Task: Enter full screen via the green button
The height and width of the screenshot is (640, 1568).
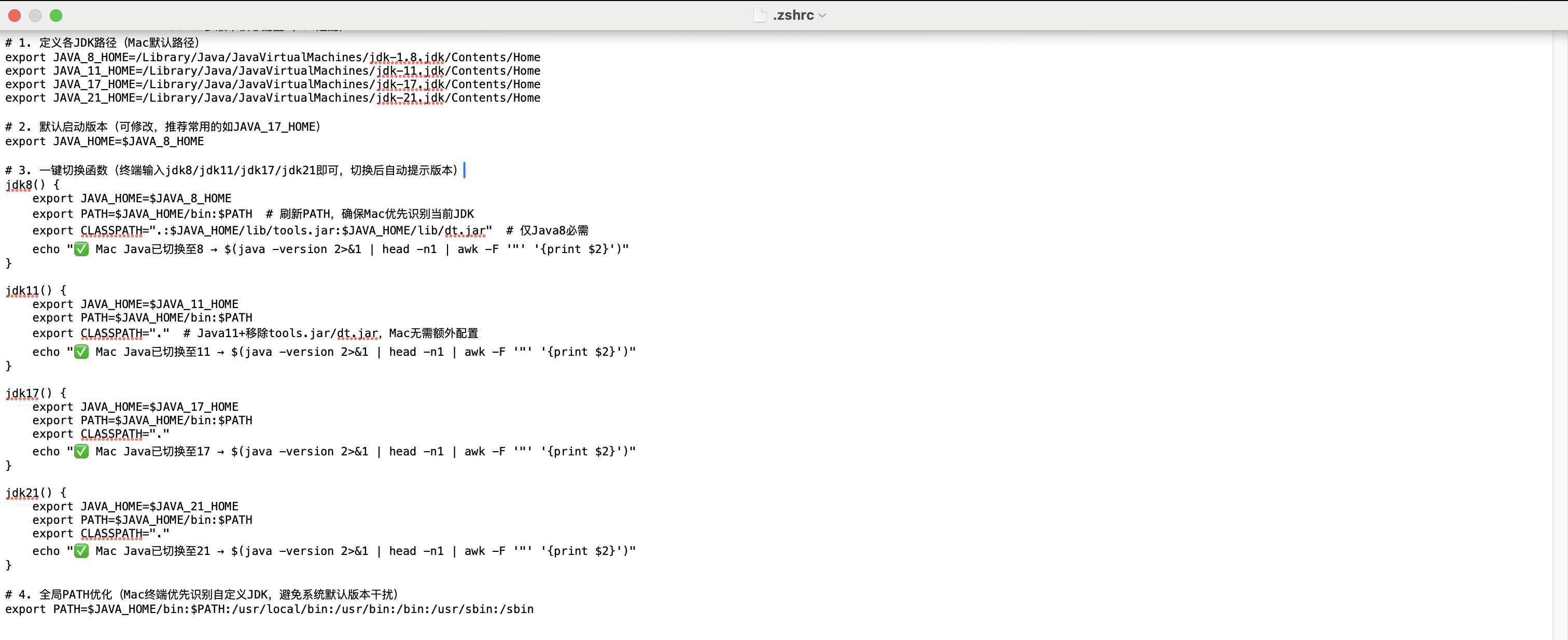Action: (x=56, y=15)
